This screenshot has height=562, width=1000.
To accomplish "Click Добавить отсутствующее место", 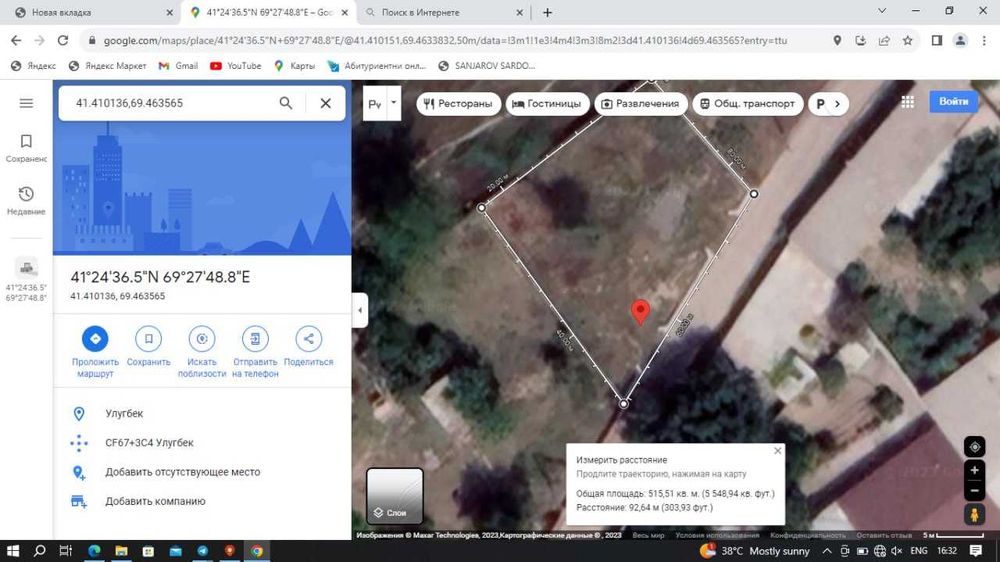I will pos(202,472).
